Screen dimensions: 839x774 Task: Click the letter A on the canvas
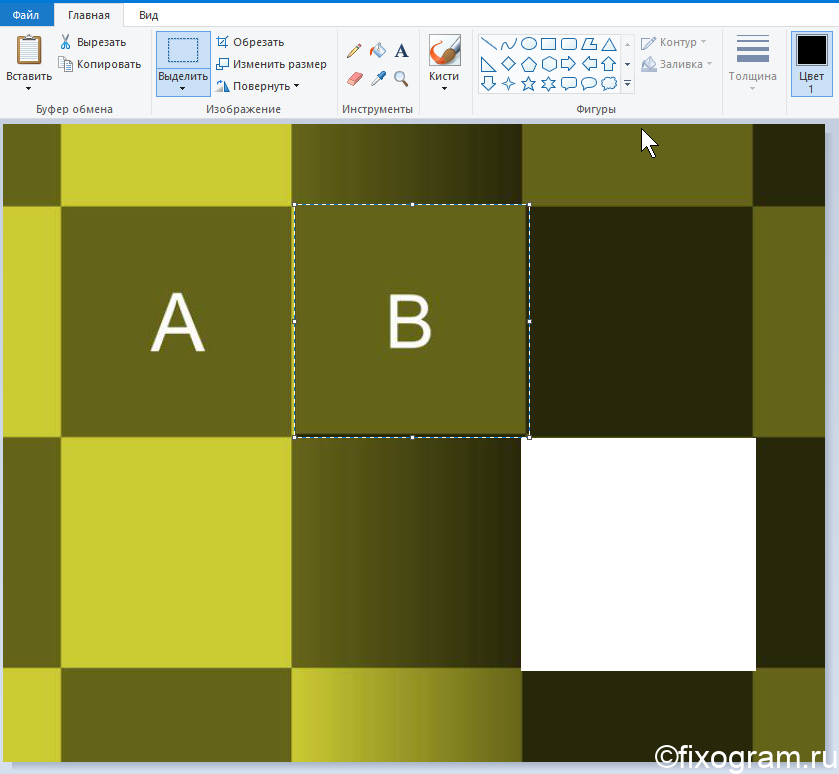(x=178, y=322)
